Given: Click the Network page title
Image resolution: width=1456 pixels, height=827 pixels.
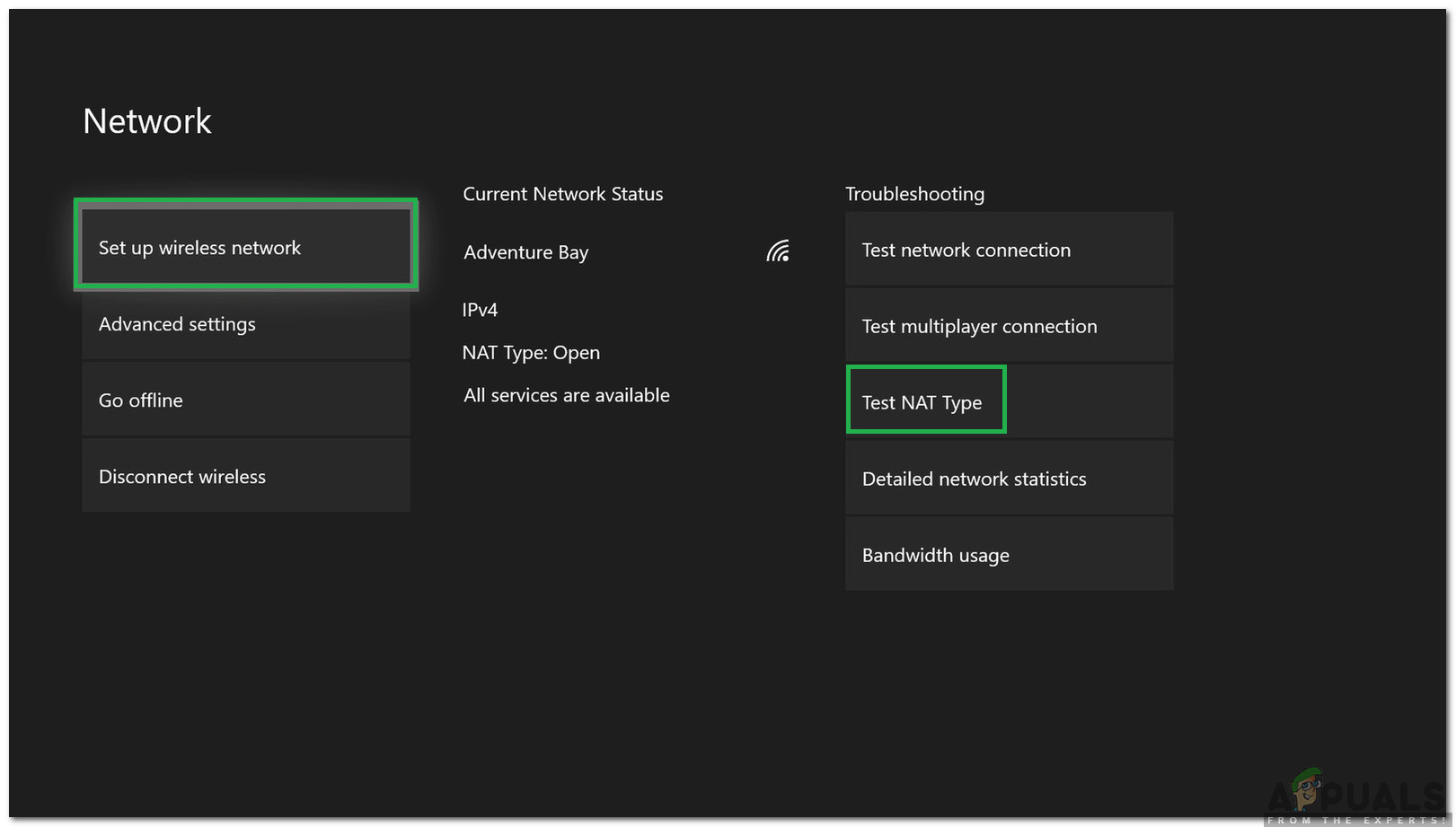Looking at the screenshot, I should (x=147, y=122).
